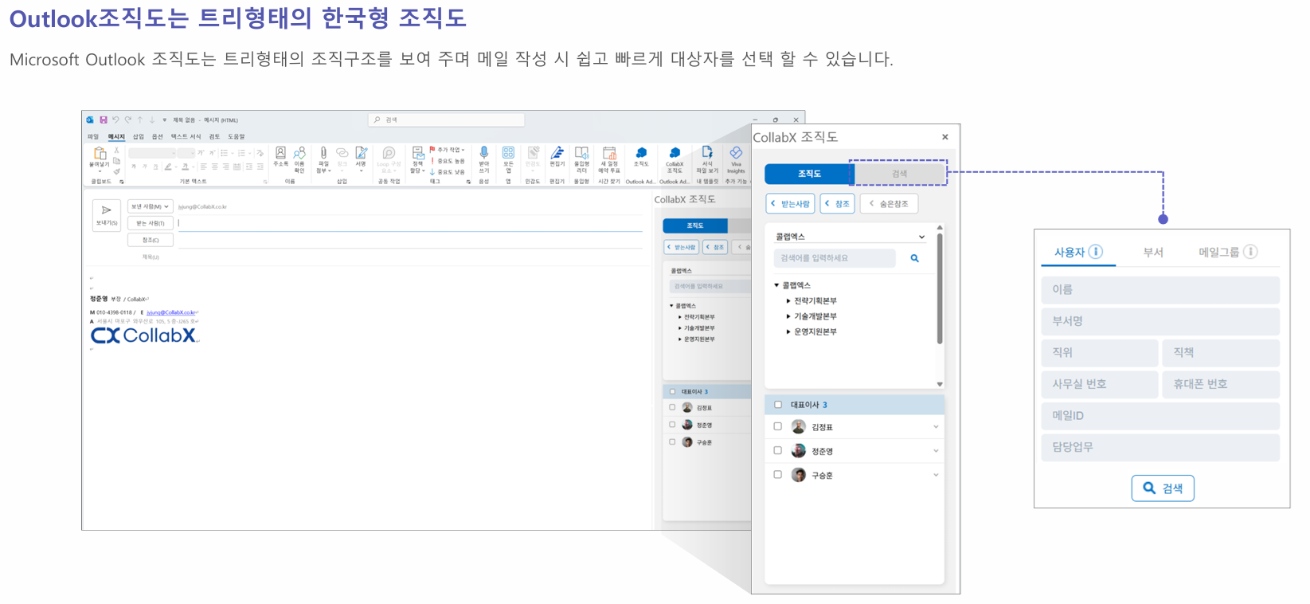Click the attach file (파일 첨부) paperclip icon

pyautogui.click(x=323, y=153)
